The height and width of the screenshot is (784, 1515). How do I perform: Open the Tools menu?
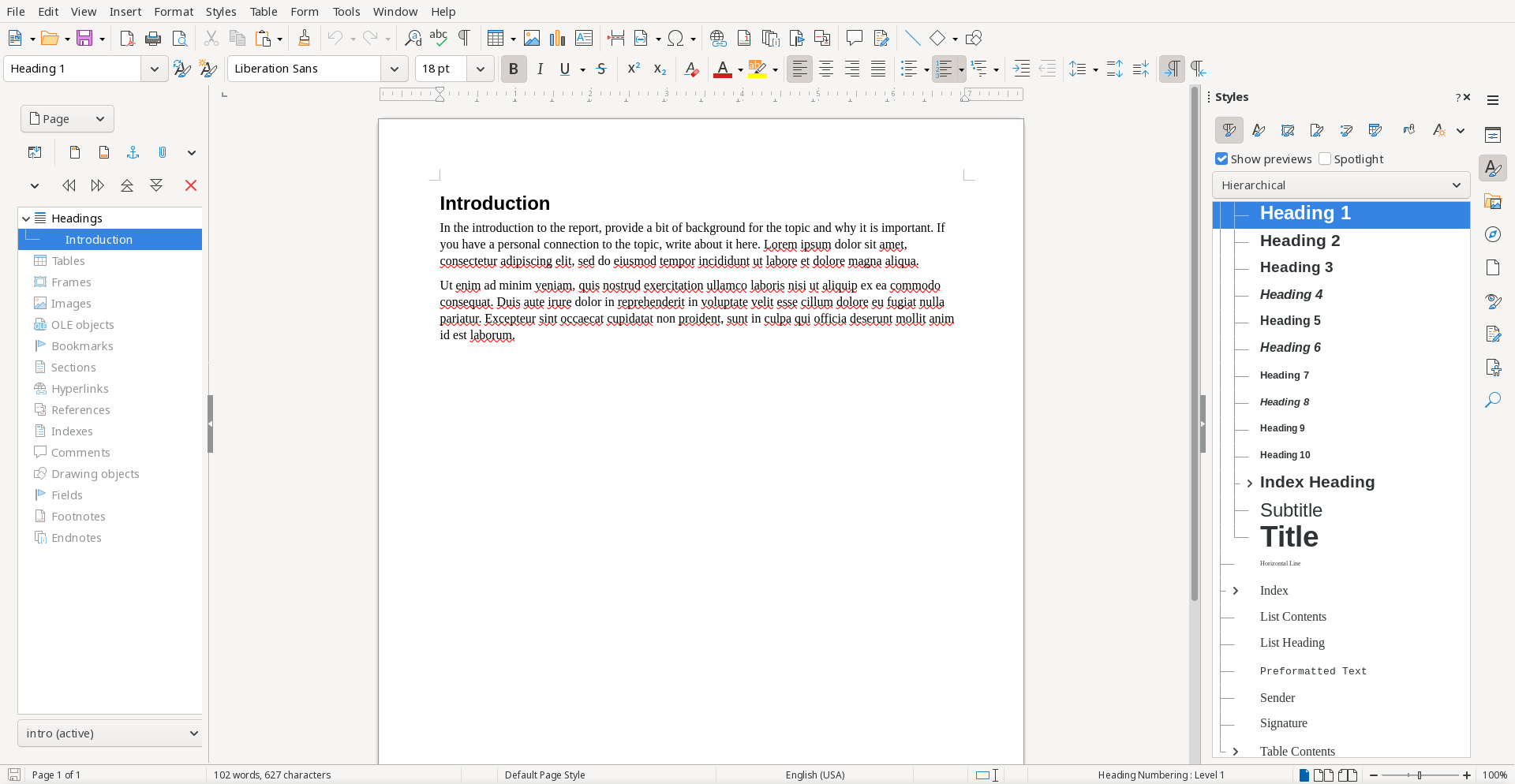346,12
